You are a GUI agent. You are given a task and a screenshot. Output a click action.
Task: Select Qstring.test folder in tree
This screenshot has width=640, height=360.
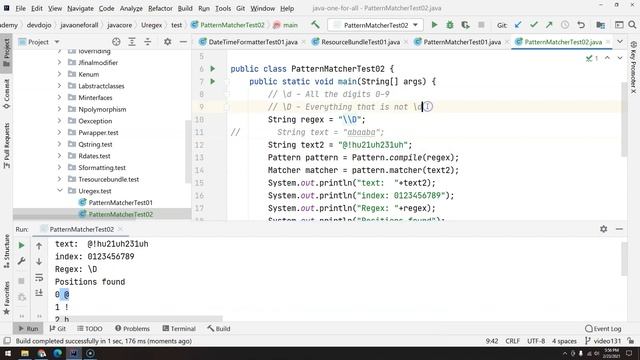tap(95, 144)
